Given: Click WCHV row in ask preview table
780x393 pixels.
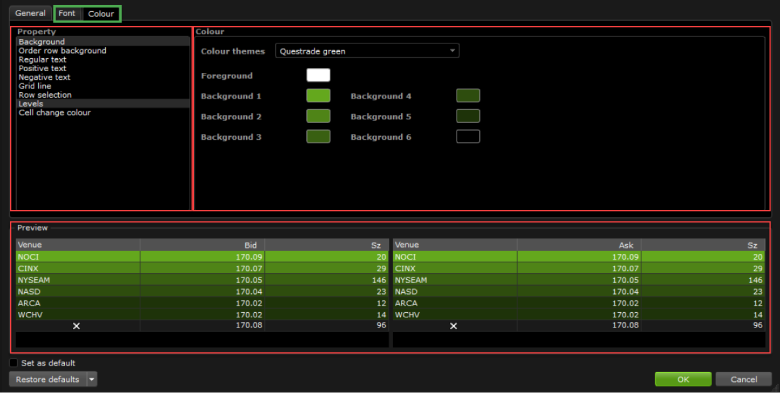Looking at the screenshot, I should point(579,314).
